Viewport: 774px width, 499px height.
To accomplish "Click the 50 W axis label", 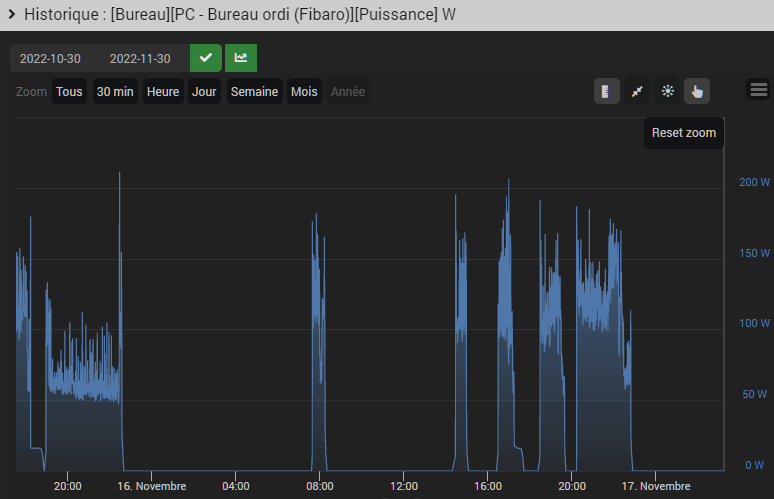I will pos(754,394).
